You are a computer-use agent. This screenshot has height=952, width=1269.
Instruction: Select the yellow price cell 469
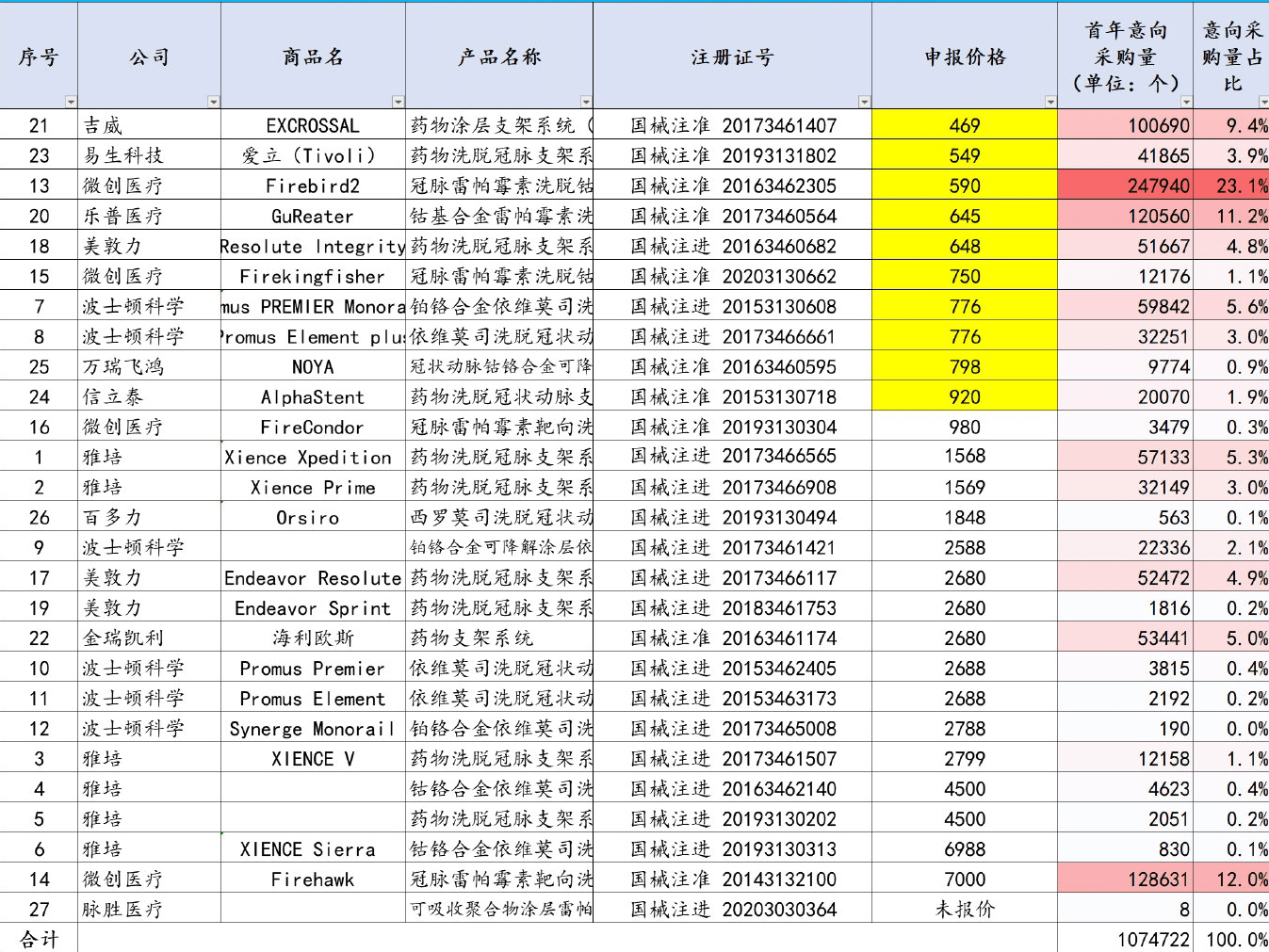965,125
